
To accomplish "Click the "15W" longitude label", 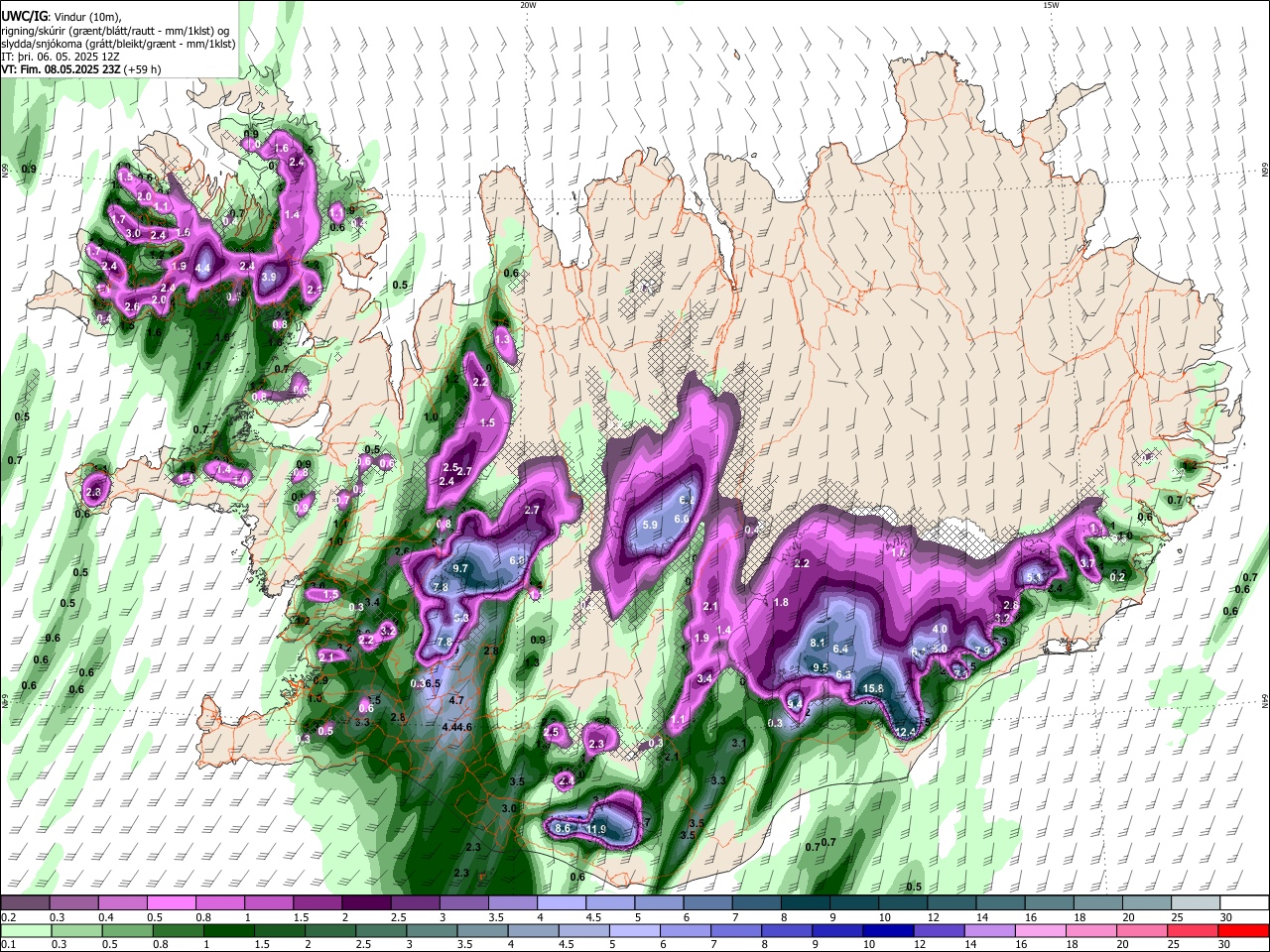I will (x=1051, y=4).
